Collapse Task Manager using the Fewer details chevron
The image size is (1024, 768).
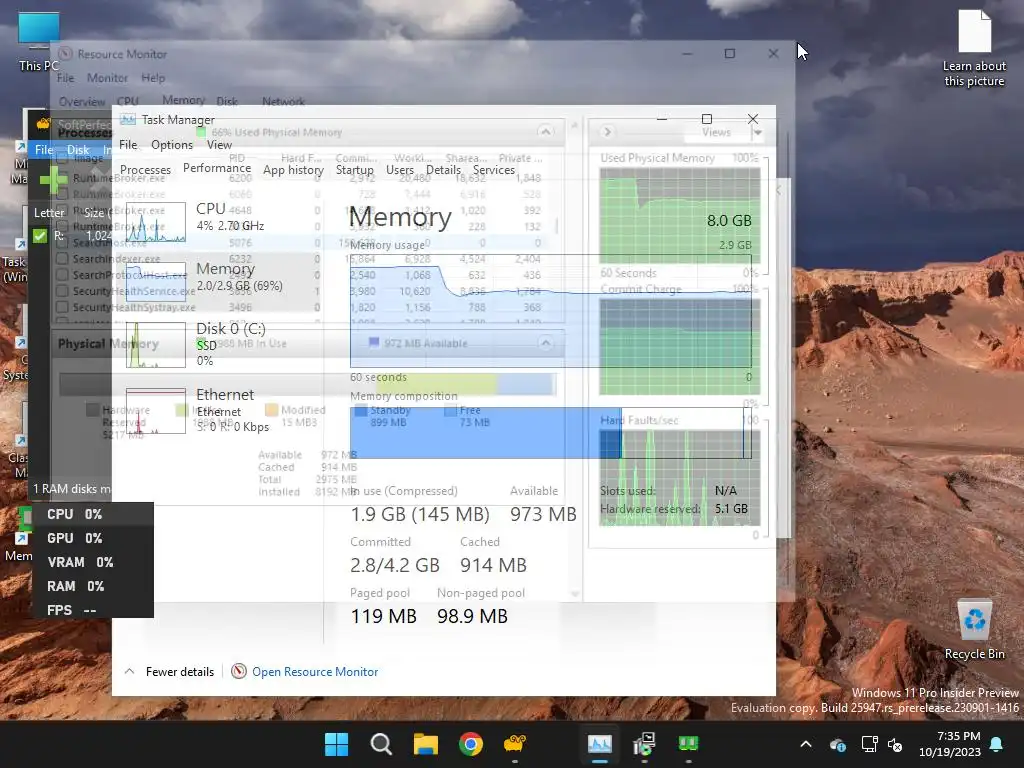point(129,671)
